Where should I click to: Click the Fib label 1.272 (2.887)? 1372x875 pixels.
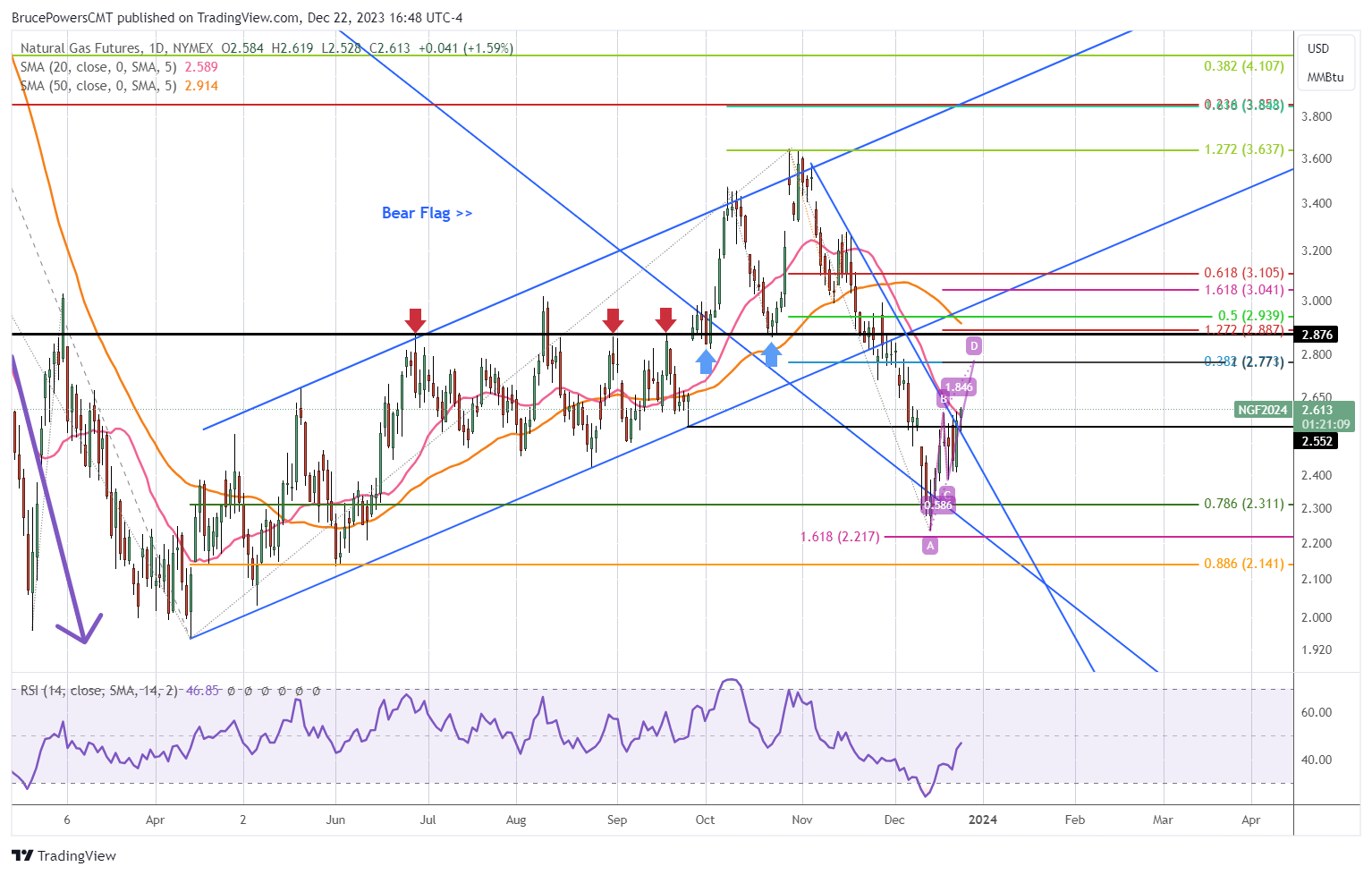[x=1244, y=330]
